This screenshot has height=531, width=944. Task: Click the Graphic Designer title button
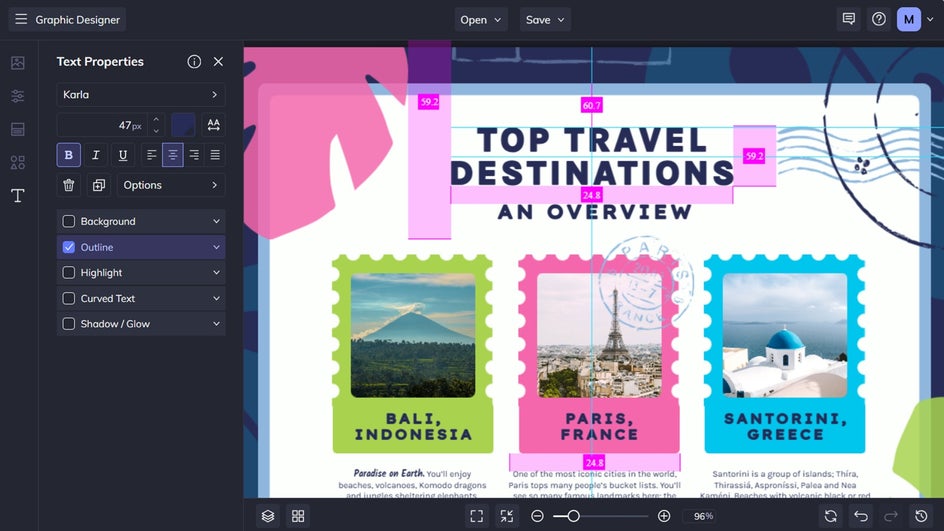[x=67, y=19]
